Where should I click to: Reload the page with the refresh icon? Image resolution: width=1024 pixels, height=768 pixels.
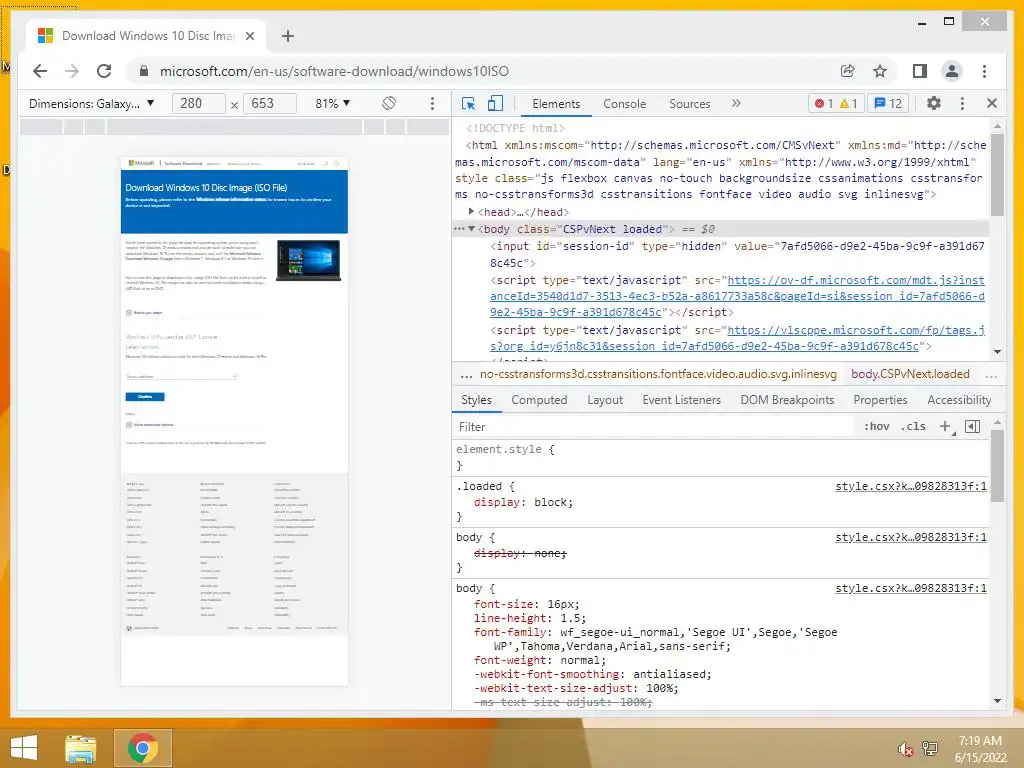pyautogui.click(x=104, y=71)
